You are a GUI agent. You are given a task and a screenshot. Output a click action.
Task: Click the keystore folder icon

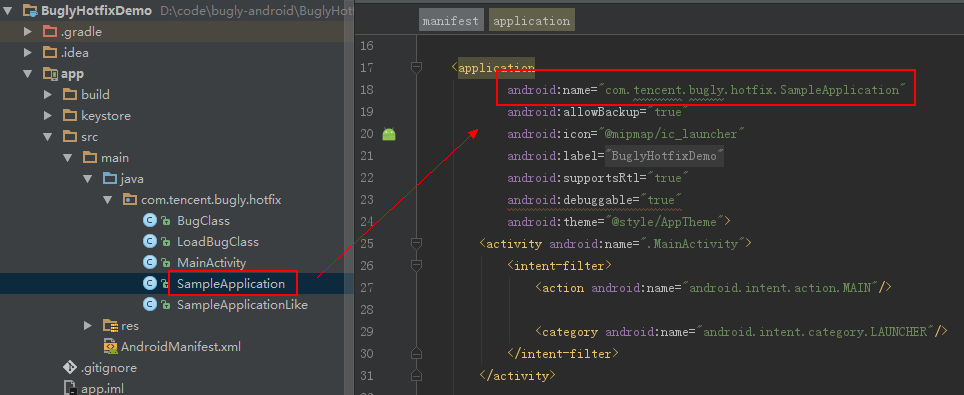70,116
